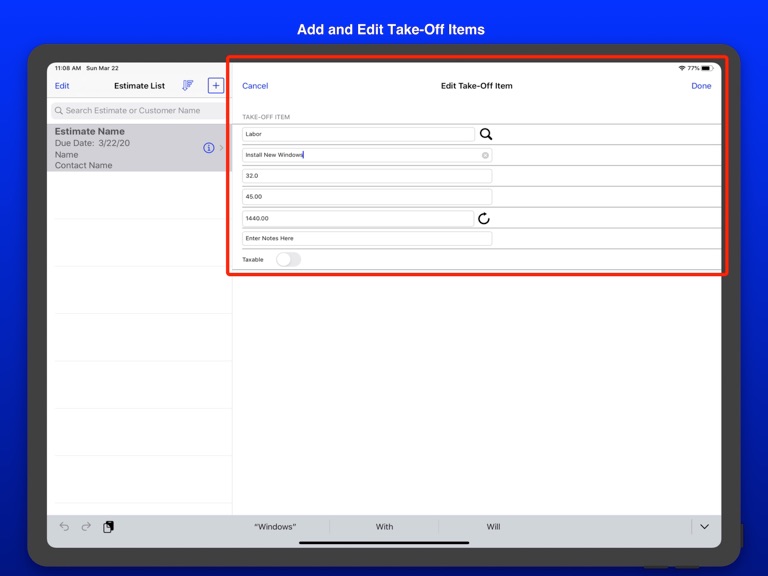Add a new estimate with plus icon
The image size is (768, 576).
coord(216,85)
